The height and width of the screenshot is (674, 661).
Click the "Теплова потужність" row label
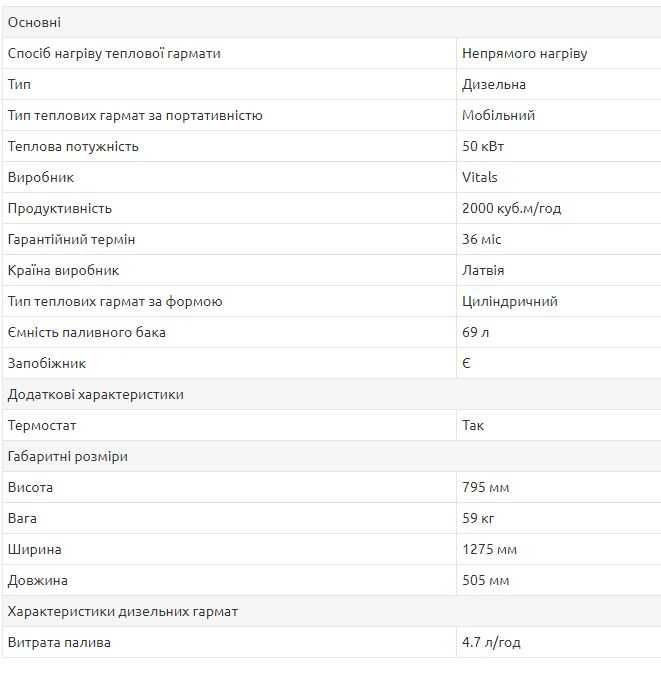[73, 146]
